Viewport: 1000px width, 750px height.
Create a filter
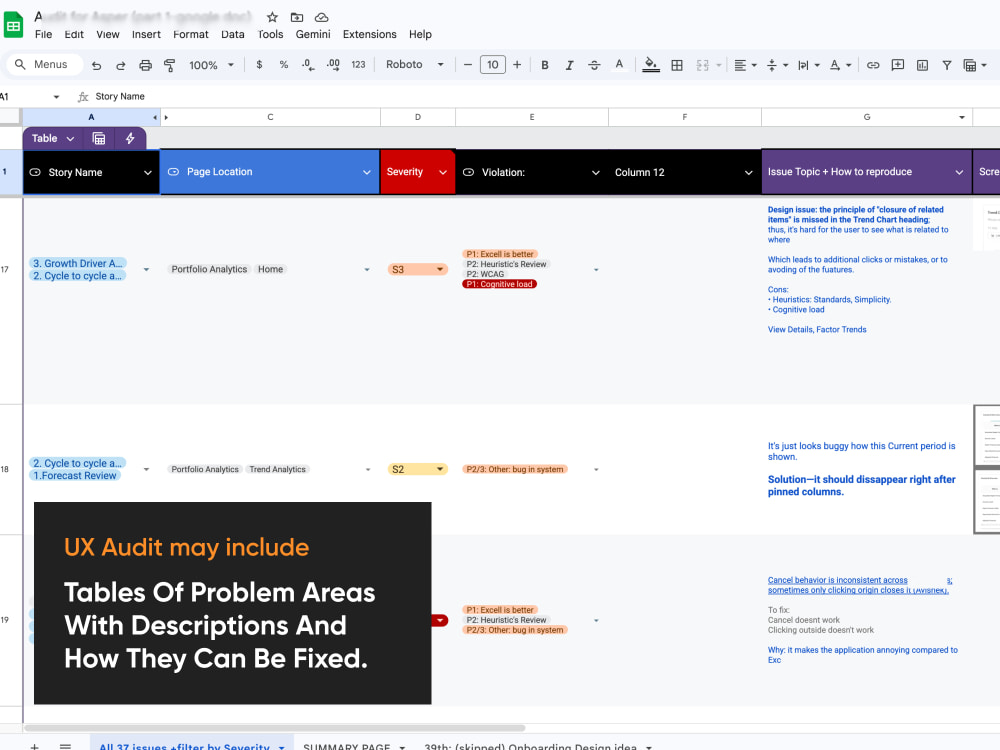click(947, 65)
